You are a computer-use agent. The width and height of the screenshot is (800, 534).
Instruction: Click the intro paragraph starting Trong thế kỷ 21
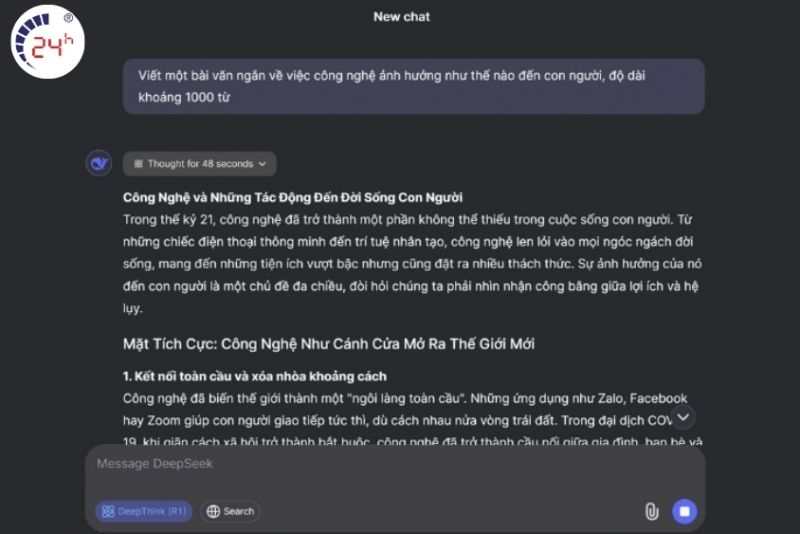pos(412,264)
